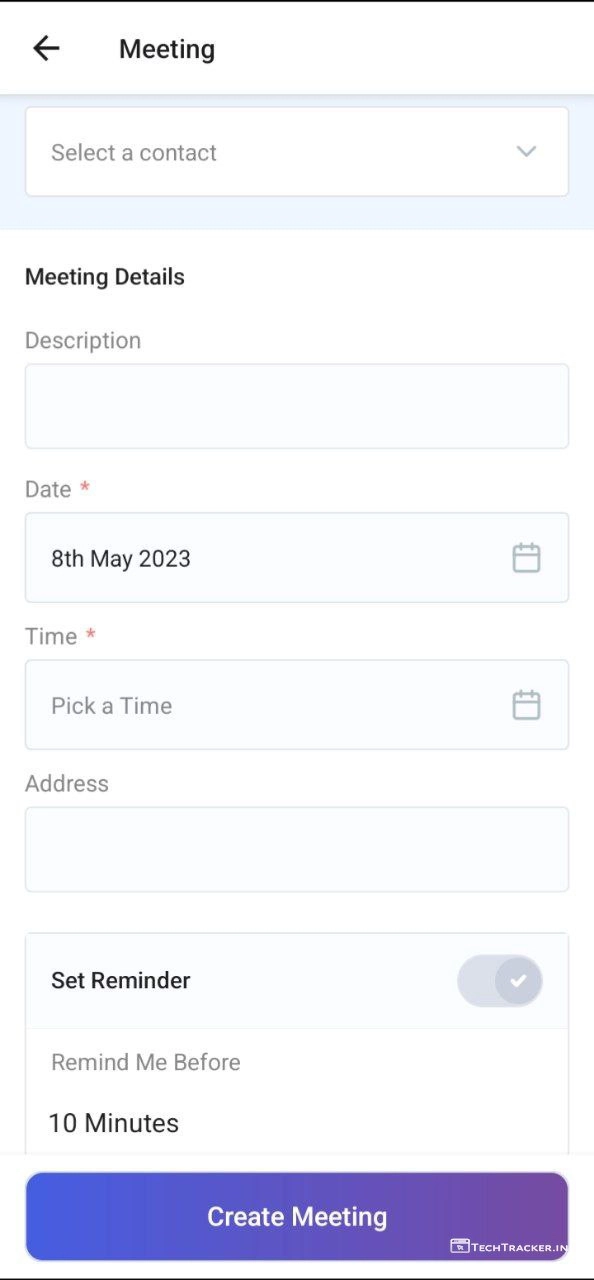Click the Meeting page title

click(x=167, y=49)
